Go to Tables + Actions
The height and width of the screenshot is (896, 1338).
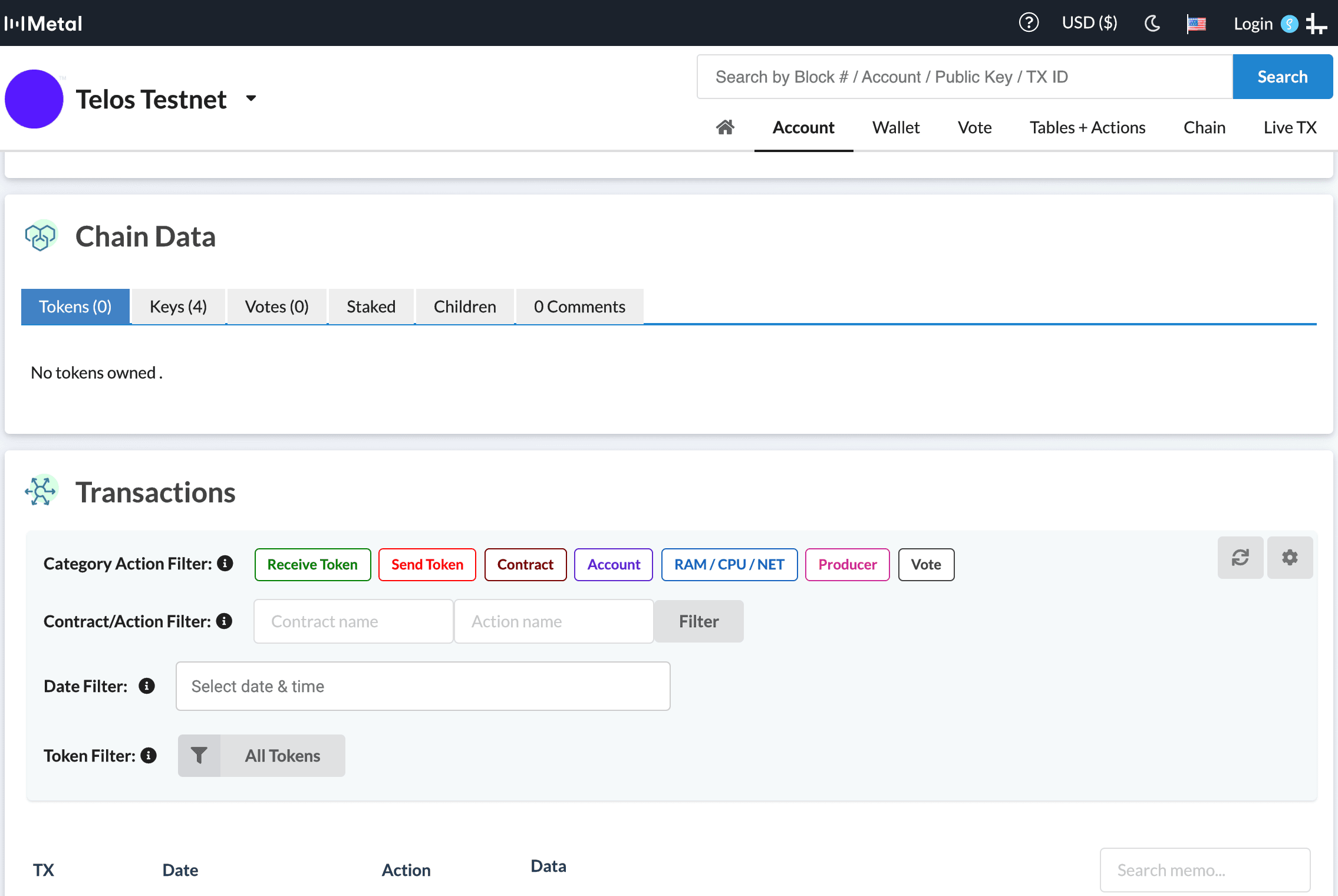(x=1087, y=127)
